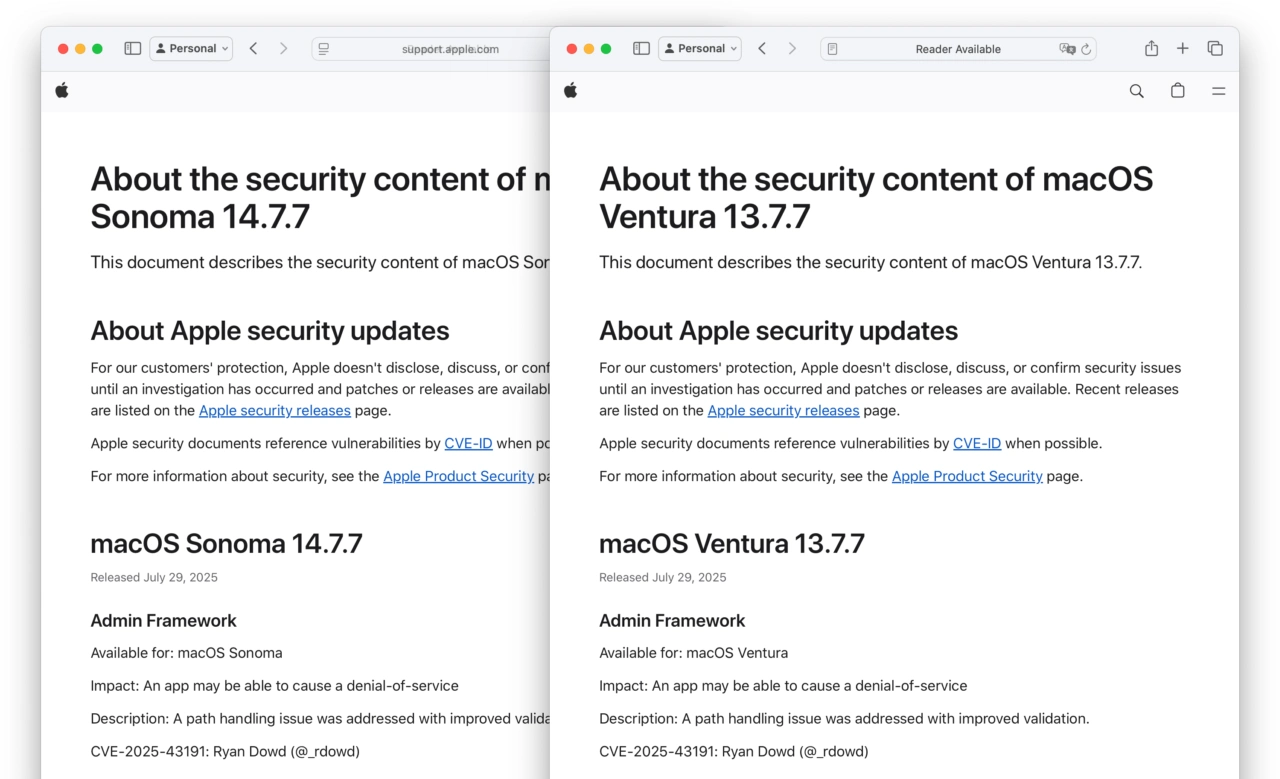The width and height of the screenshot is (1280, 779).
Task: Go back in the Sonoma window
Action: pos(253,48)
